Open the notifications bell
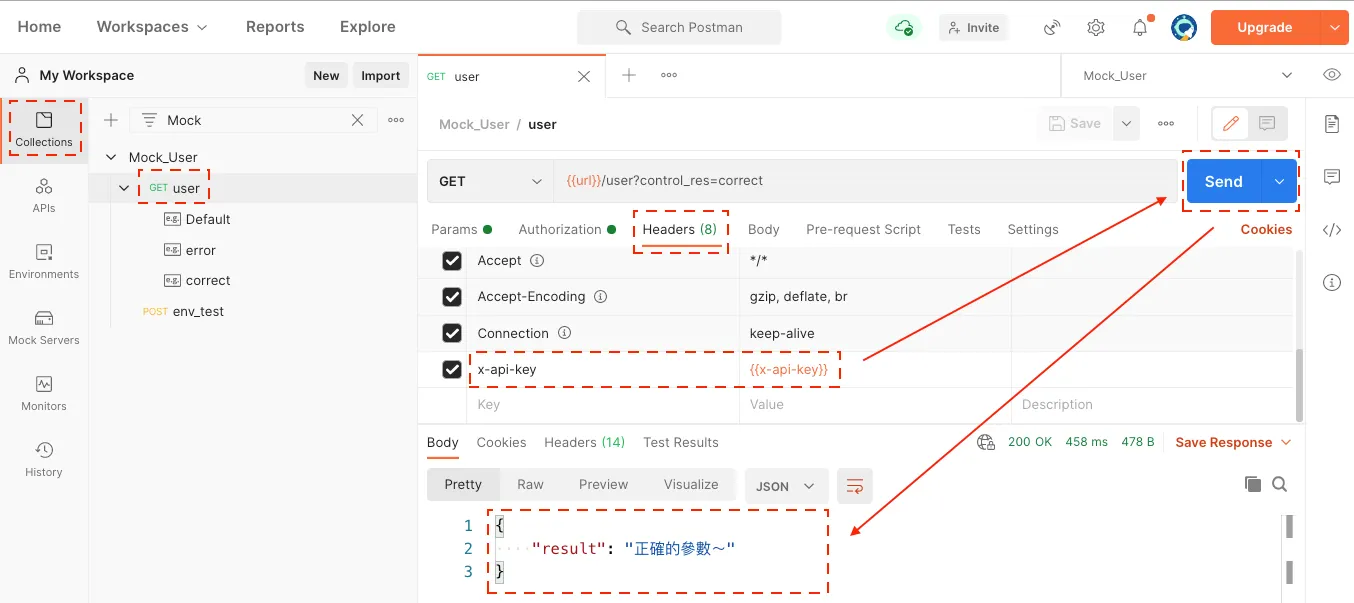Viewport: 1354px width, 603px height. point(1140,28)
